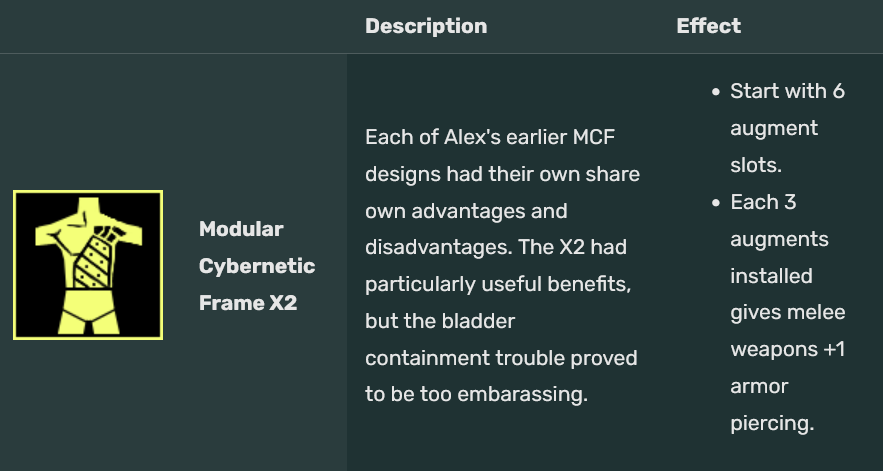883x471 pixels.
Task: Click the yellow border of the frame thumbnail
Action: tap(15, 265)
